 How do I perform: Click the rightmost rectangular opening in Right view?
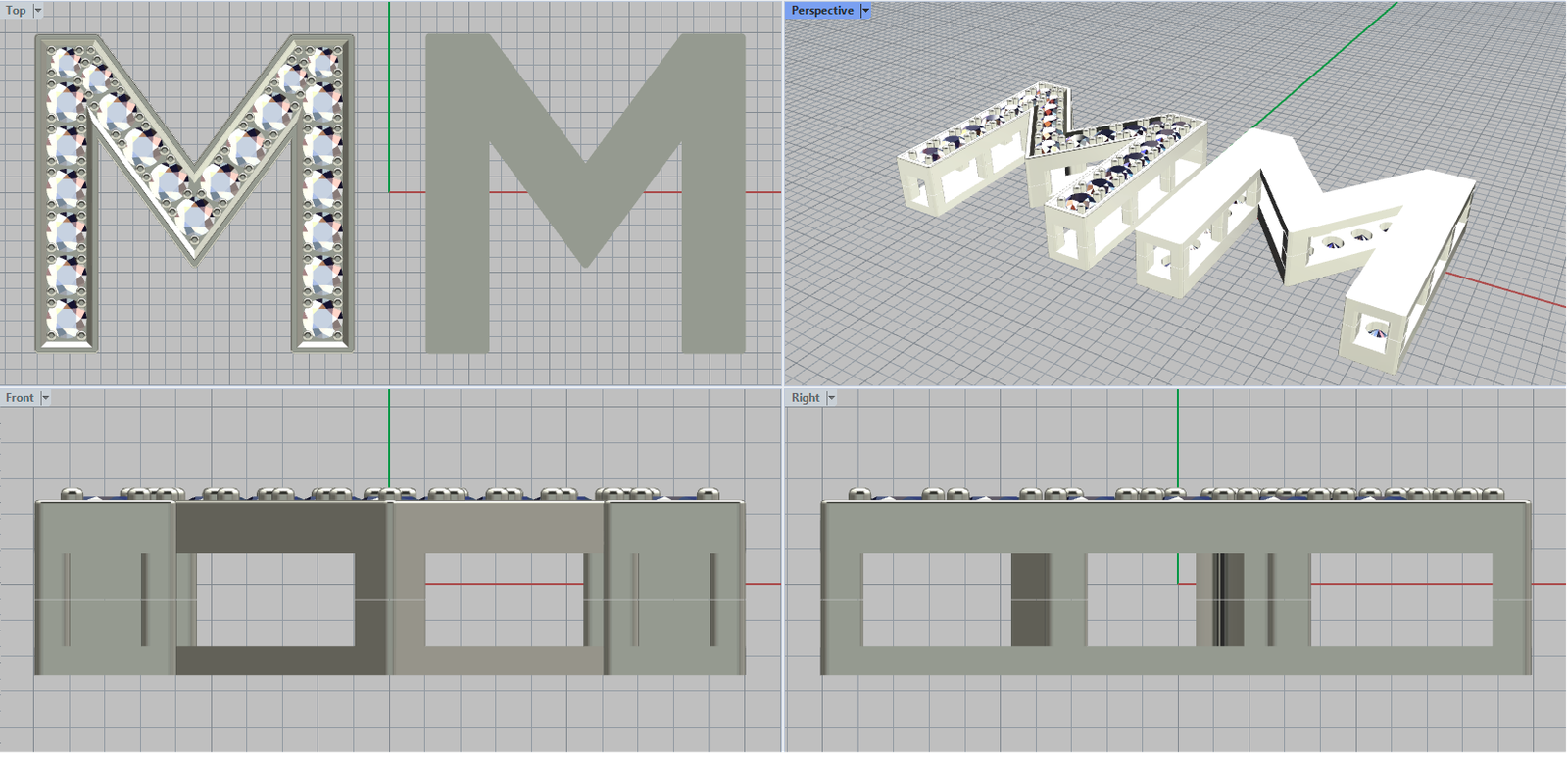pyautogui.click(x=1401, y=599)
